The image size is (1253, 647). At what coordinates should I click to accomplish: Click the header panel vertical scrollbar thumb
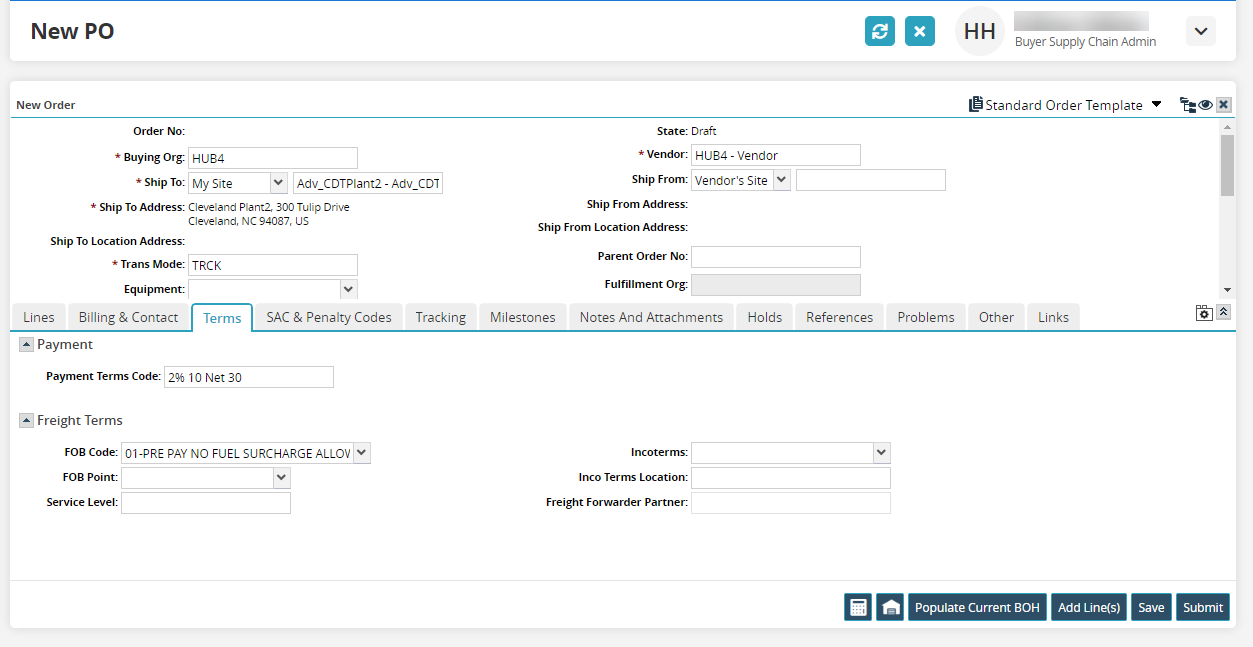point(1227,165)
